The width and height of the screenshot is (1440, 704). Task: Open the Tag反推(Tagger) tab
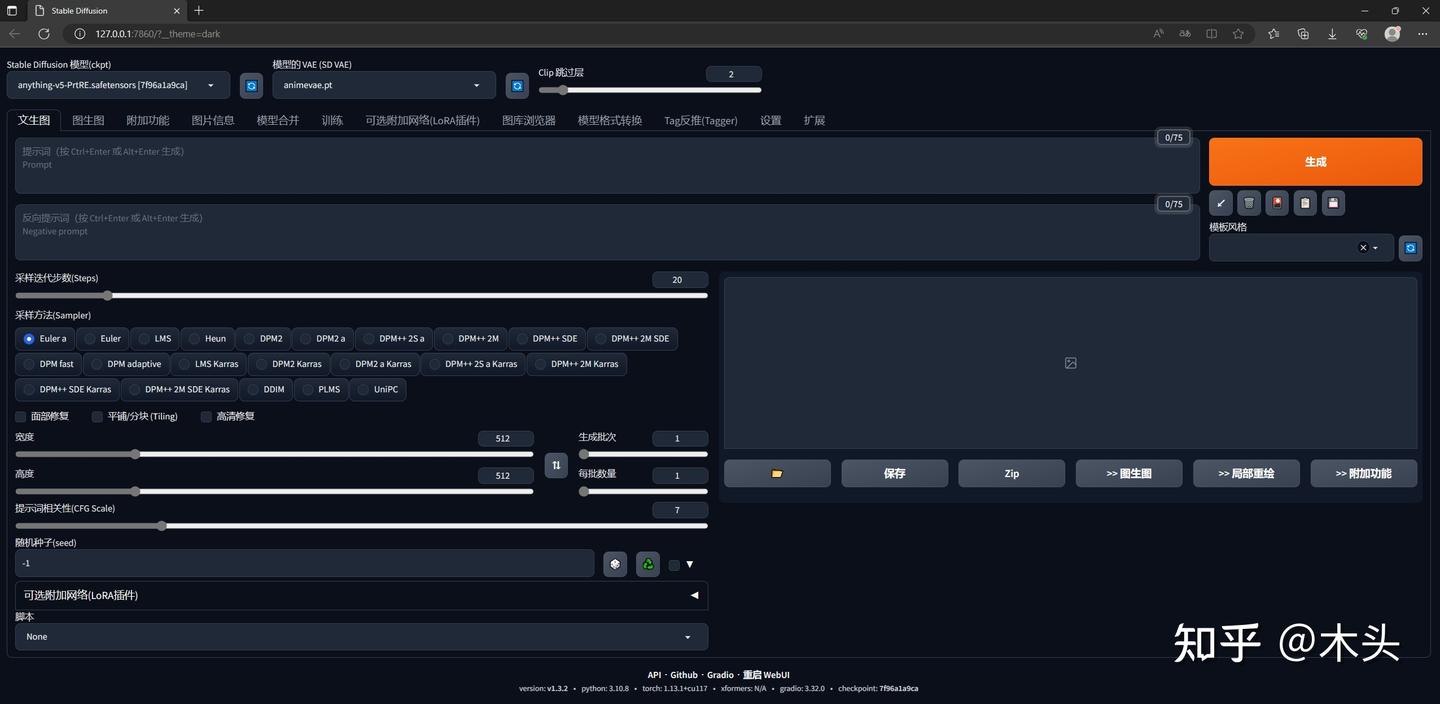(701, 120)
